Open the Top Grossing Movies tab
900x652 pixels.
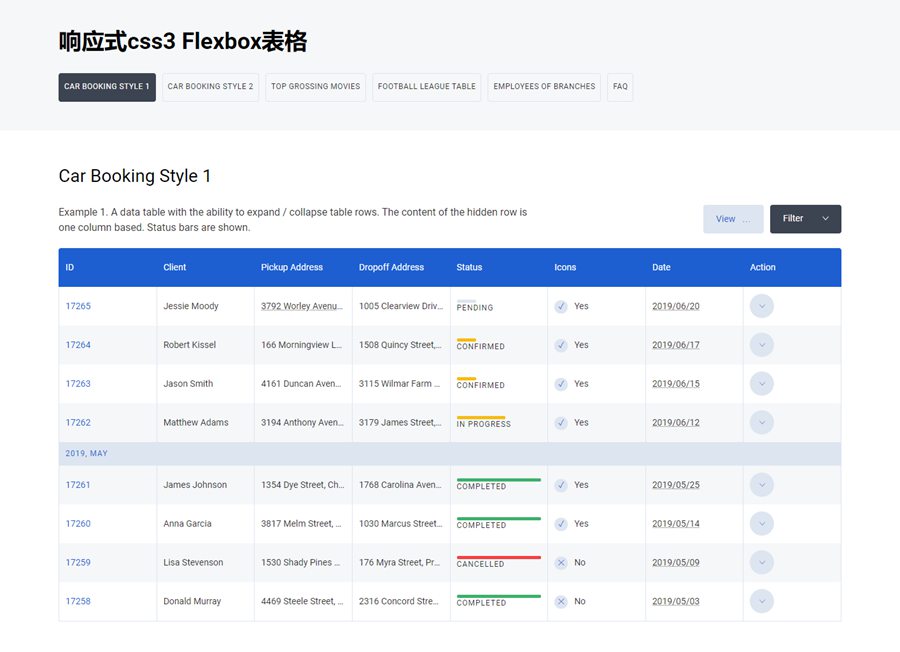[315, 87]
